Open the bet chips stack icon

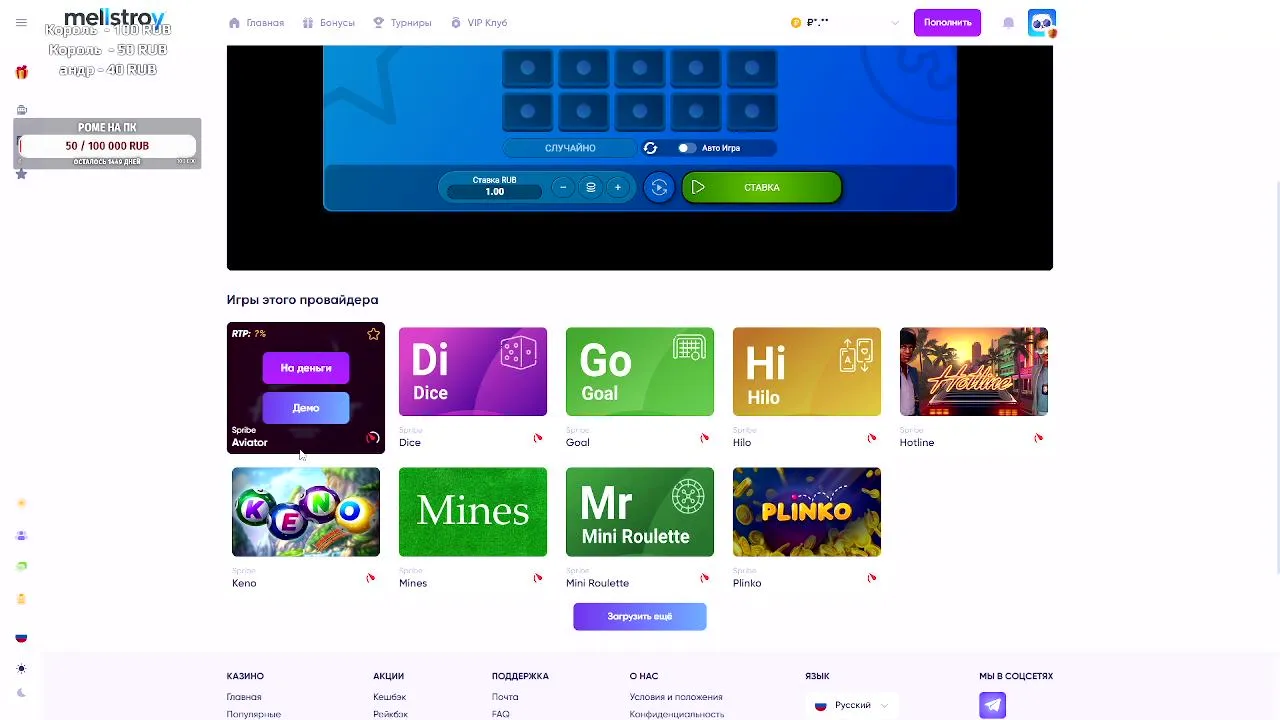point(590,187)
